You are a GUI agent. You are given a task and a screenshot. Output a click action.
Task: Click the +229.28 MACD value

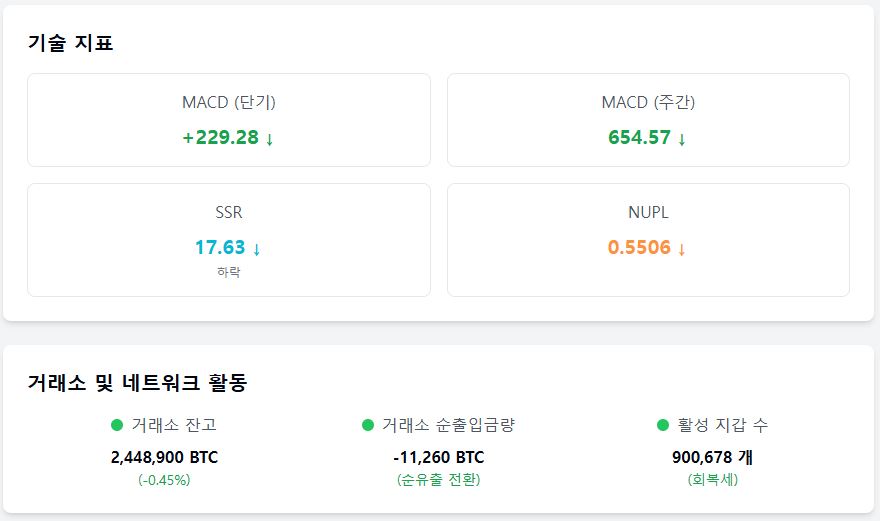tap(221, 138)
